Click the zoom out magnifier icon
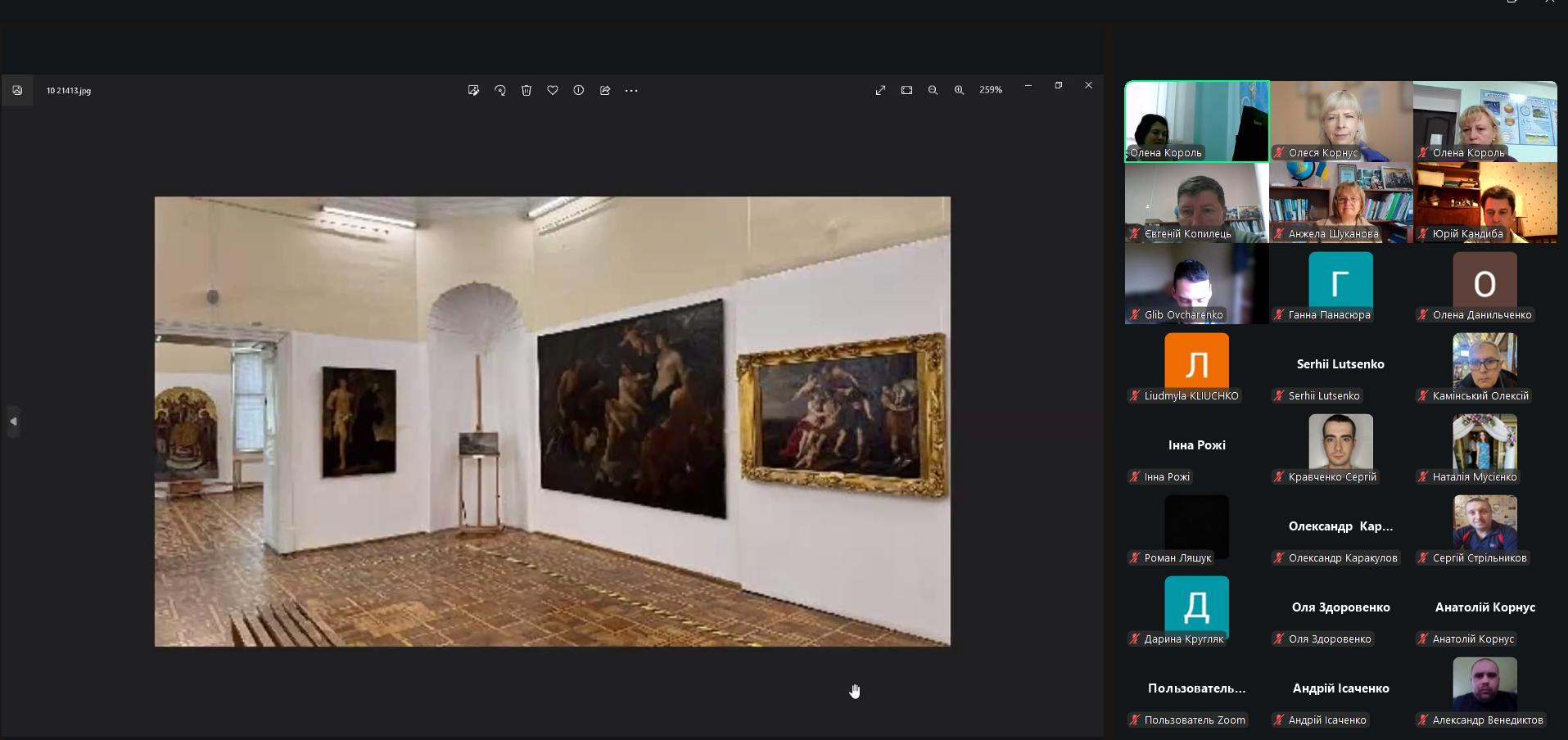 pyautogui.click(x=933, y=91)
